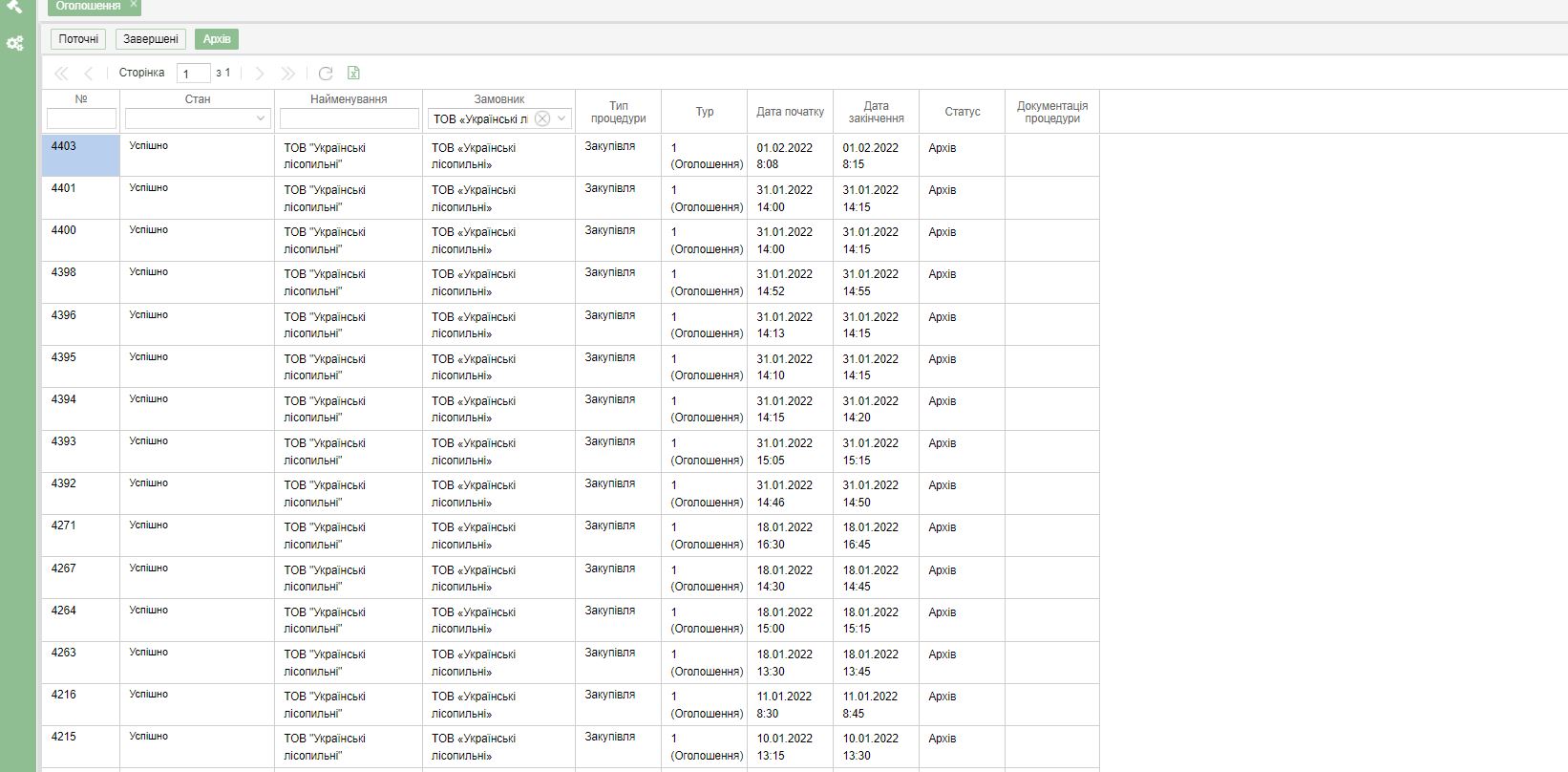Sort by the Дата початку column header

790,112
